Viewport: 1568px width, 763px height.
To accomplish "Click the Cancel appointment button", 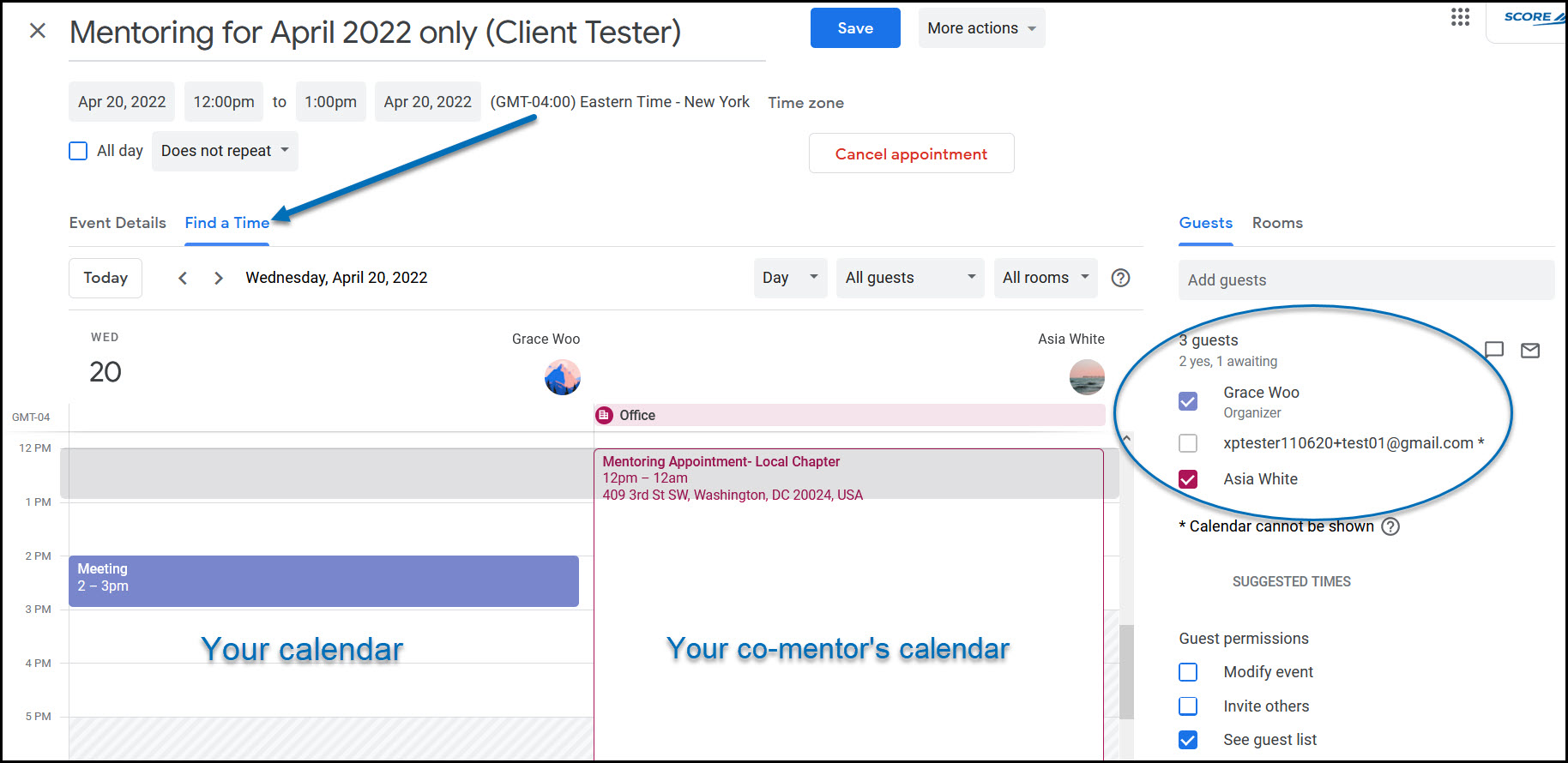I will click(x=911, y=153).
